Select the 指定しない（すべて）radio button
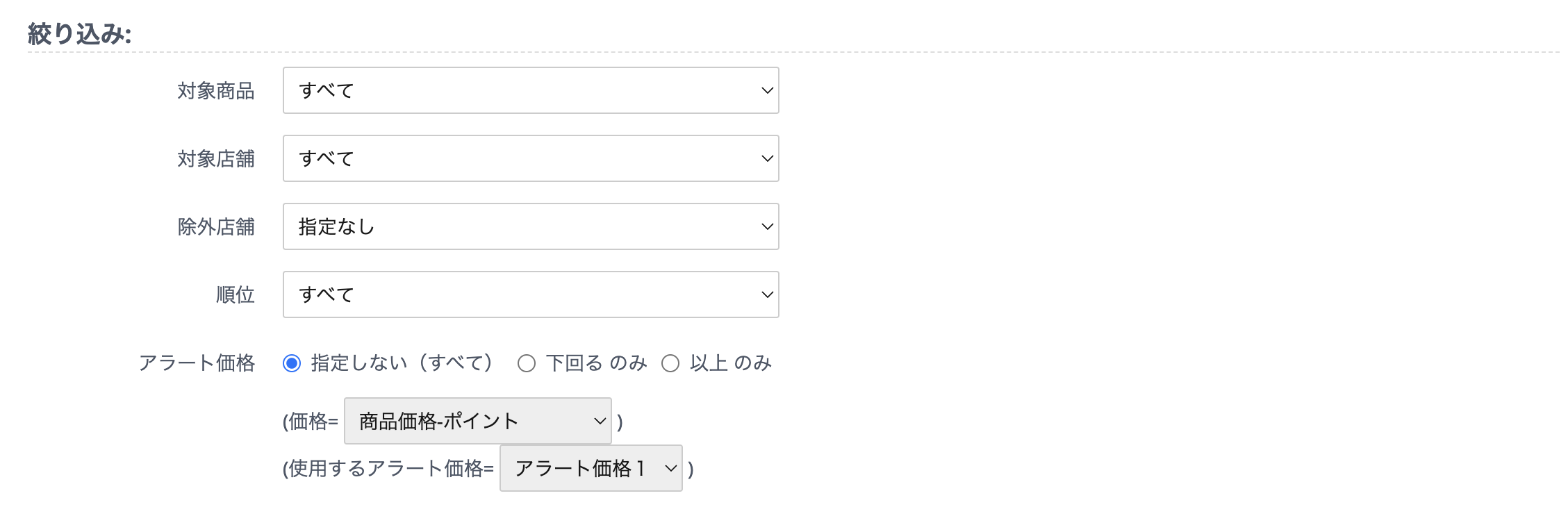 click(x=292, y=363)
